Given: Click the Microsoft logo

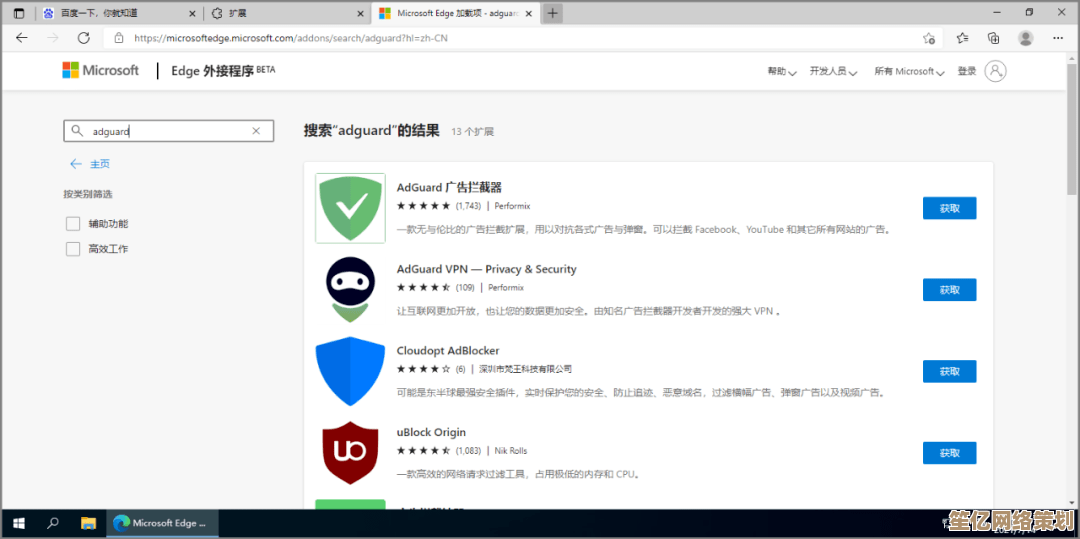Looking at the screenshot, I should [101, 70].
